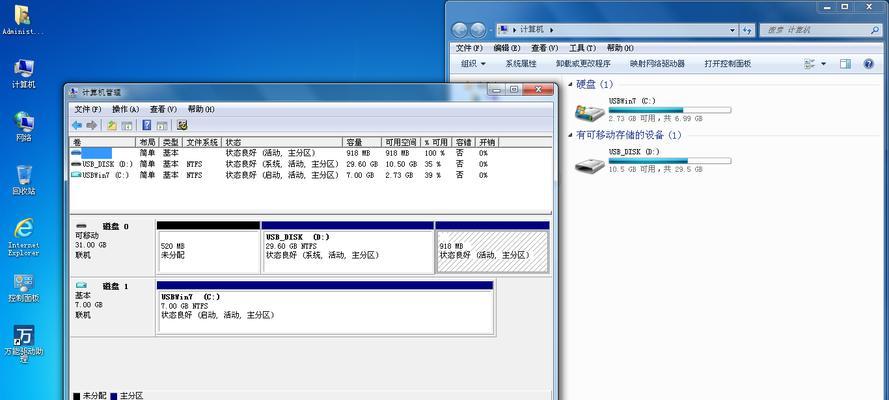Select the 918 MB hatched partition block

click(492, 247)
